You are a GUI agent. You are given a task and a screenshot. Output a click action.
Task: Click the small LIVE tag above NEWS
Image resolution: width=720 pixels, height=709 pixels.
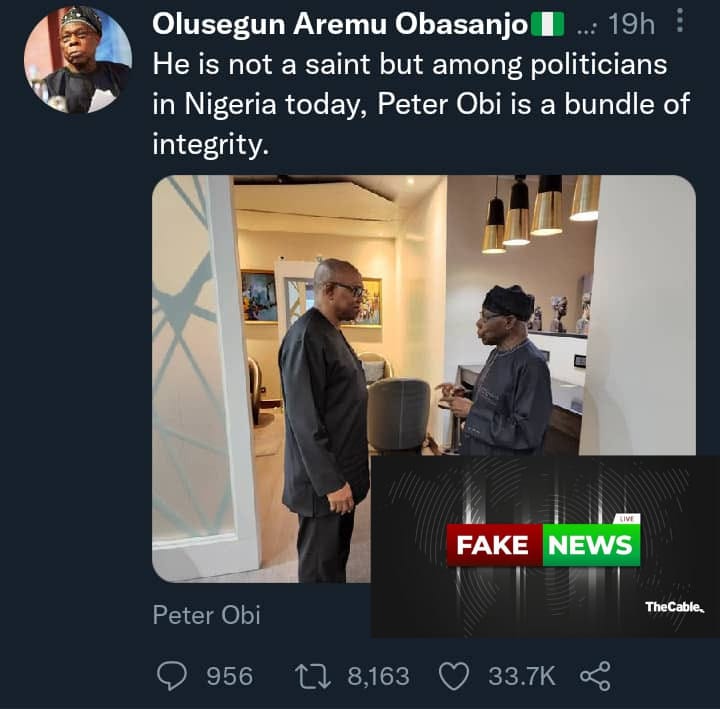pyautogui.click(x=627, y=519)
